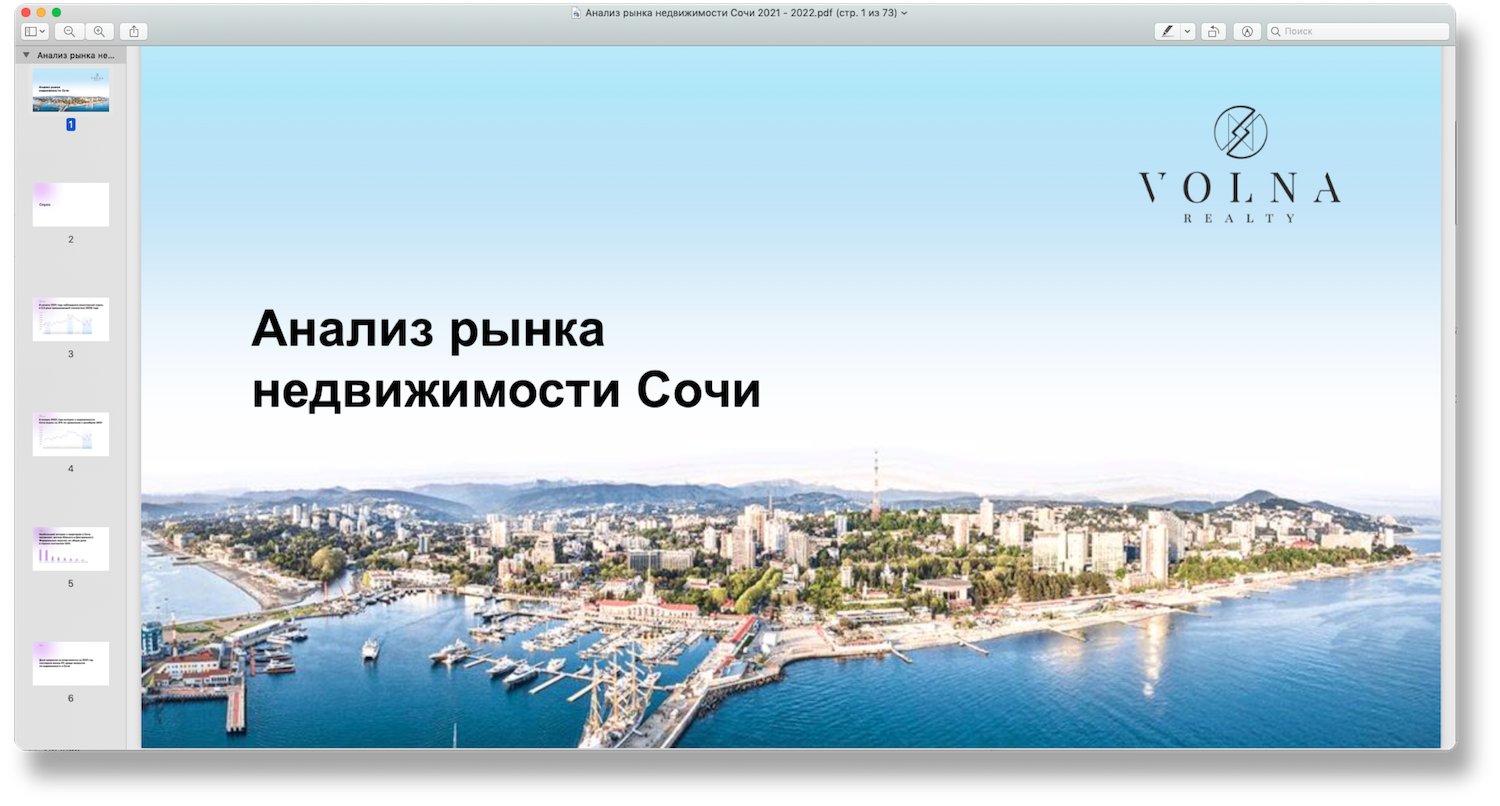Open page 5 with the chart thumbnail
This screenshot has height=806, width=1500.
click(x=70, y=548)
